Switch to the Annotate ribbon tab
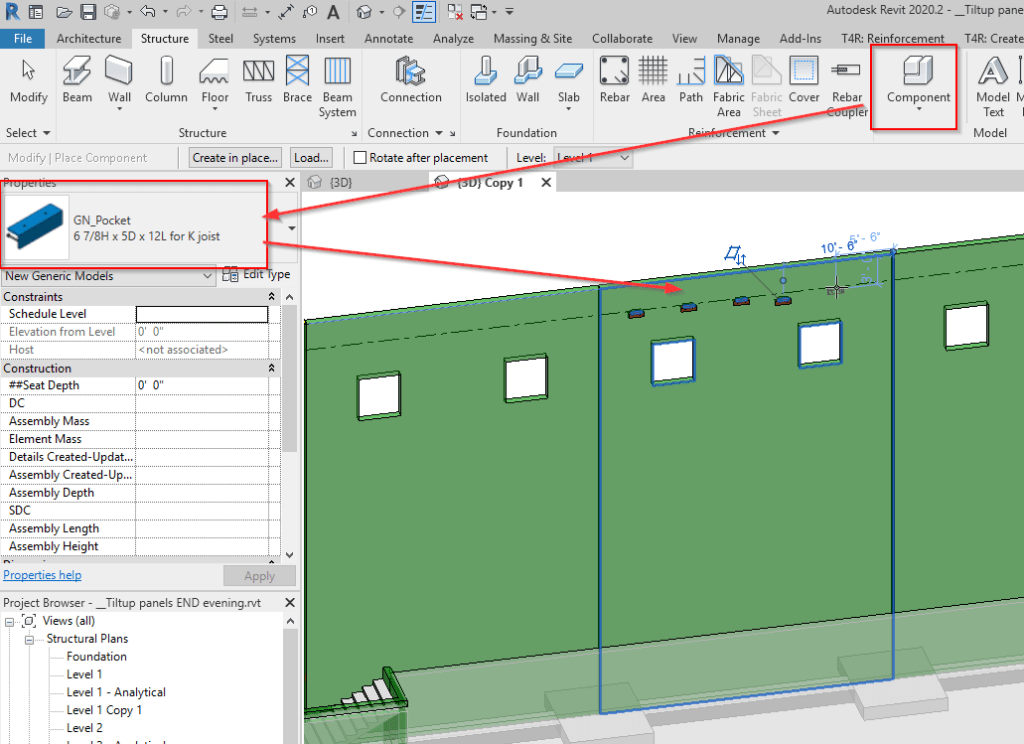1024x744 pixels. point(389,39)
